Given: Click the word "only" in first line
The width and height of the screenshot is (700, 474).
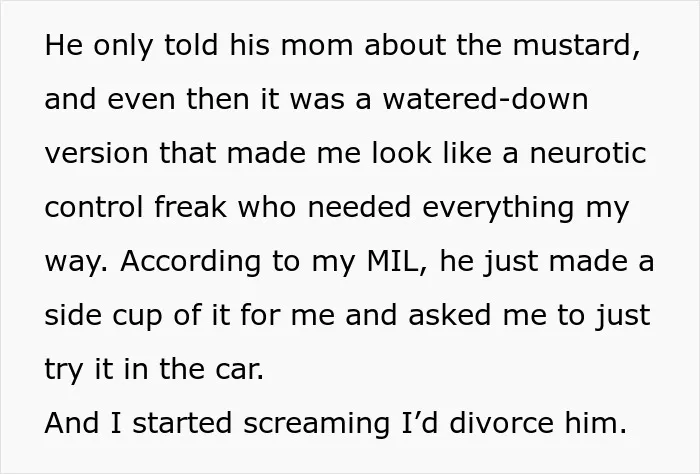Looking at the screenshot, I should [123, 46].
